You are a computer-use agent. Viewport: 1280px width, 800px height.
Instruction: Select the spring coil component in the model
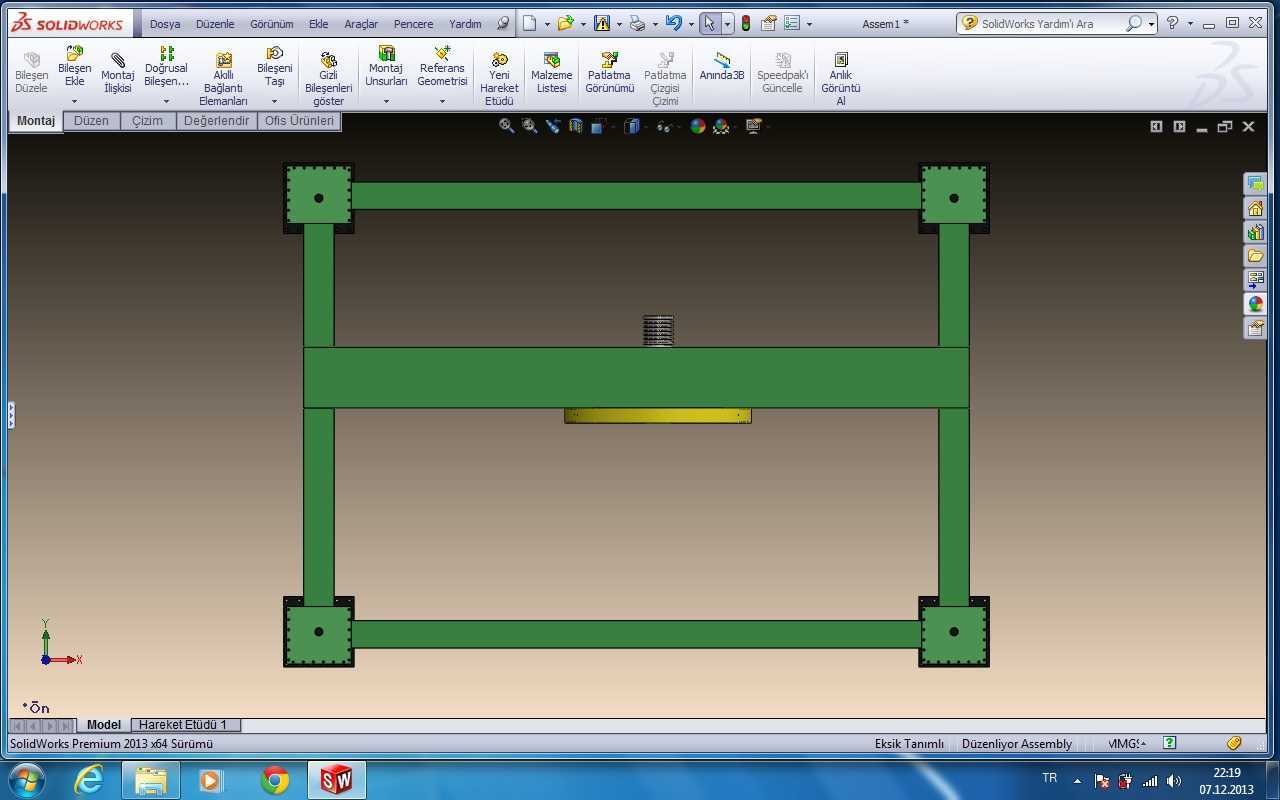click(658, 331)
